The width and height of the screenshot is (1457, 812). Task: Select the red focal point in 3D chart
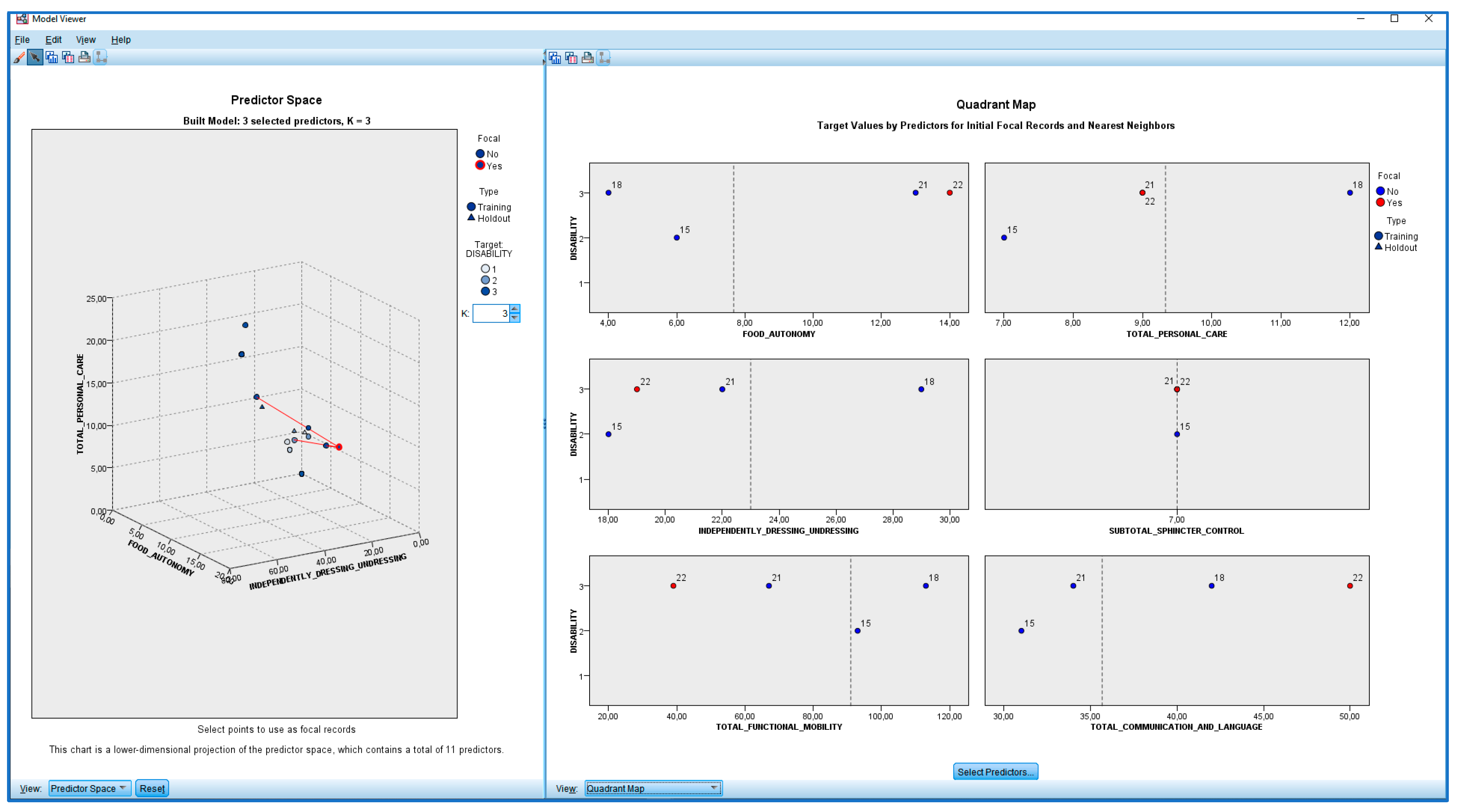(339, 447)
